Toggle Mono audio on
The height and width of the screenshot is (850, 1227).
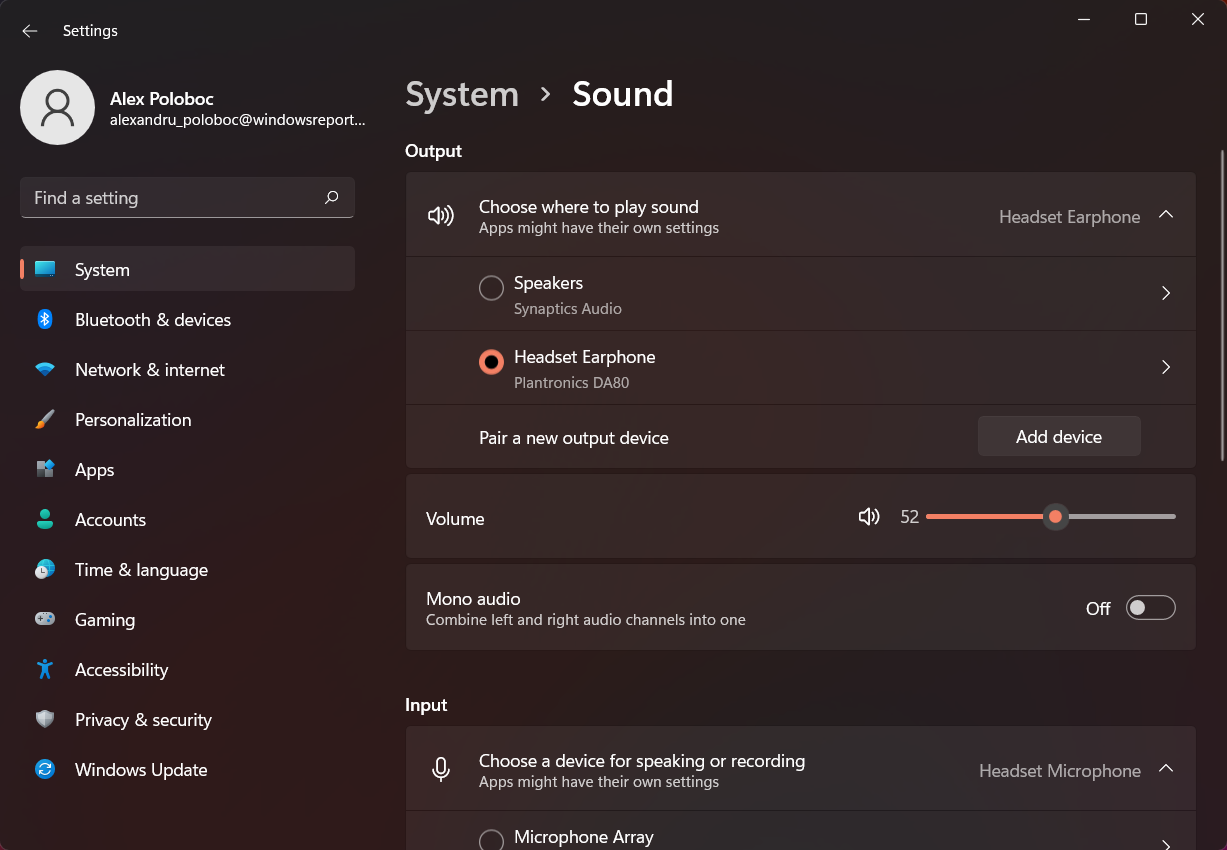pyautogui.click(x=1150, y=607)
